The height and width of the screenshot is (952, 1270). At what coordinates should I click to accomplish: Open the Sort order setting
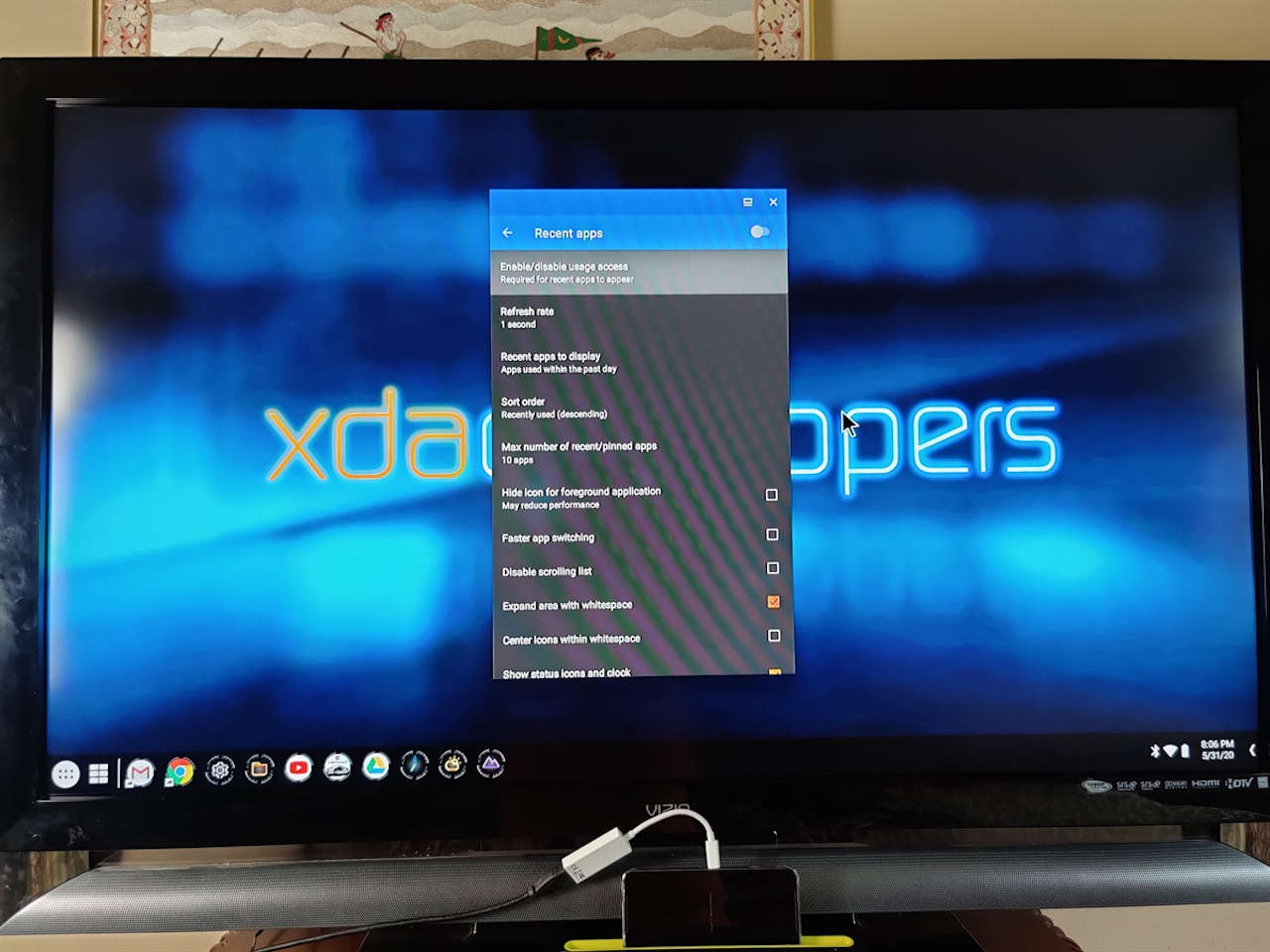pos(640,408)
